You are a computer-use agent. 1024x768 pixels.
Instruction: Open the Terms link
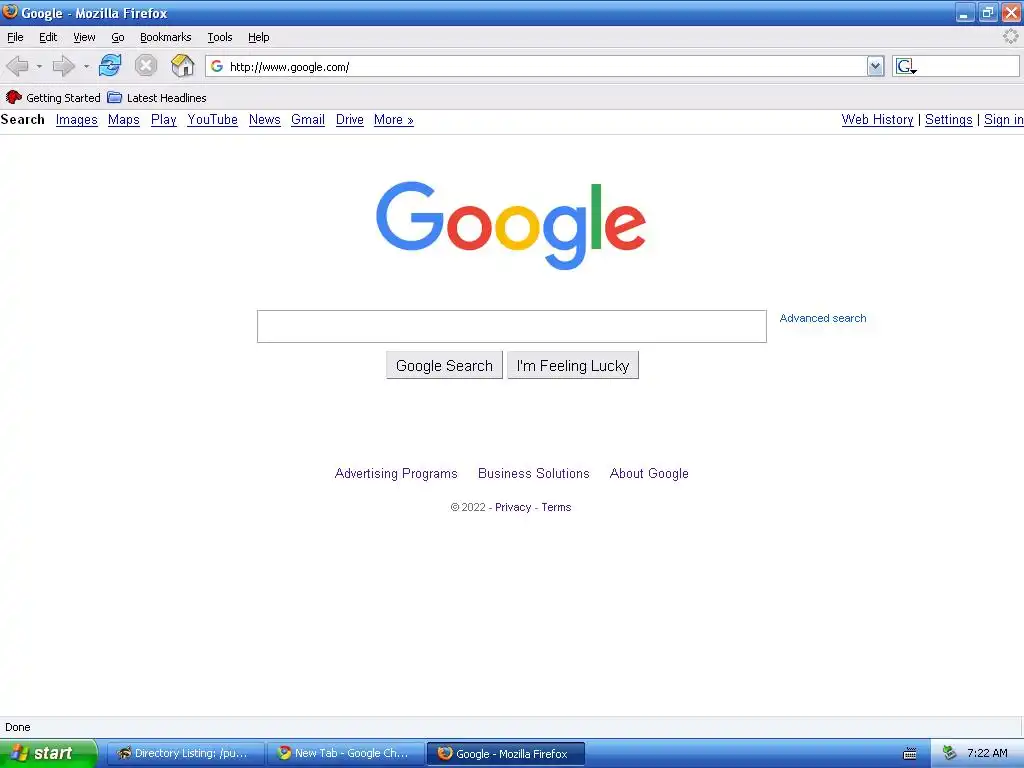556,507
